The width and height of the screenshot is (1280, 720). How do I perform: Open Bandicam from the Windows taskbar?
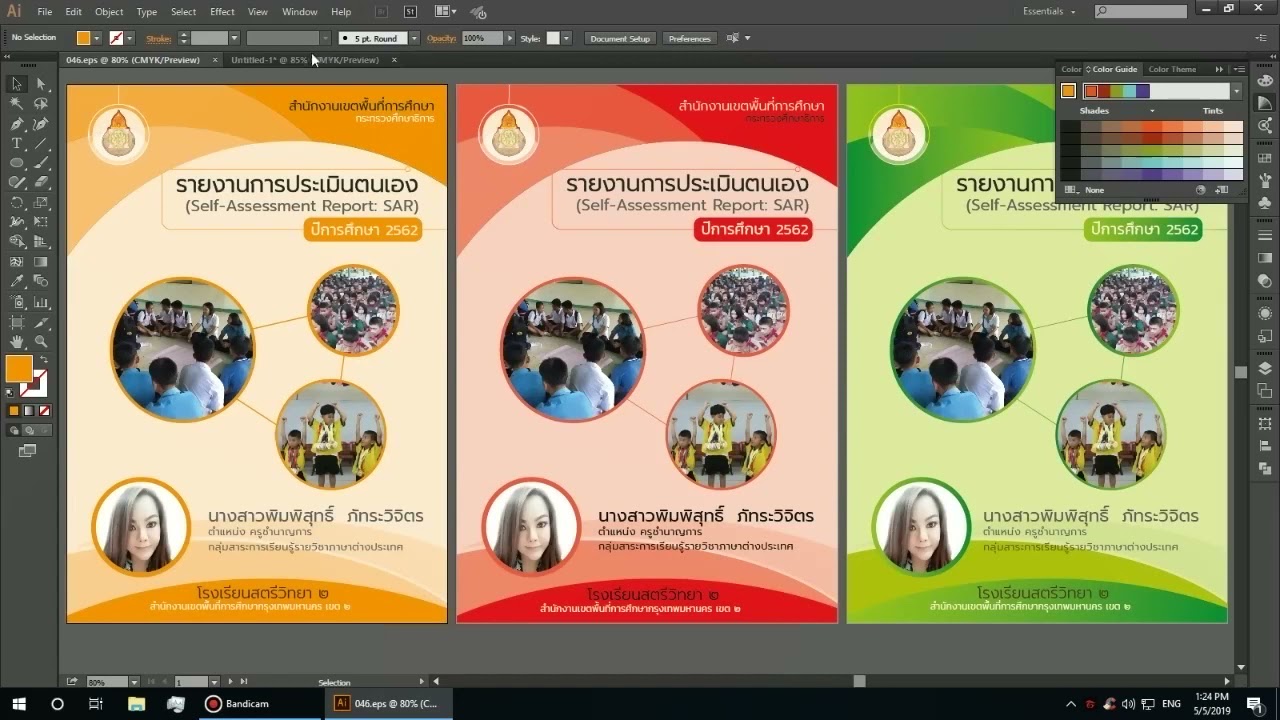[237, 704]
